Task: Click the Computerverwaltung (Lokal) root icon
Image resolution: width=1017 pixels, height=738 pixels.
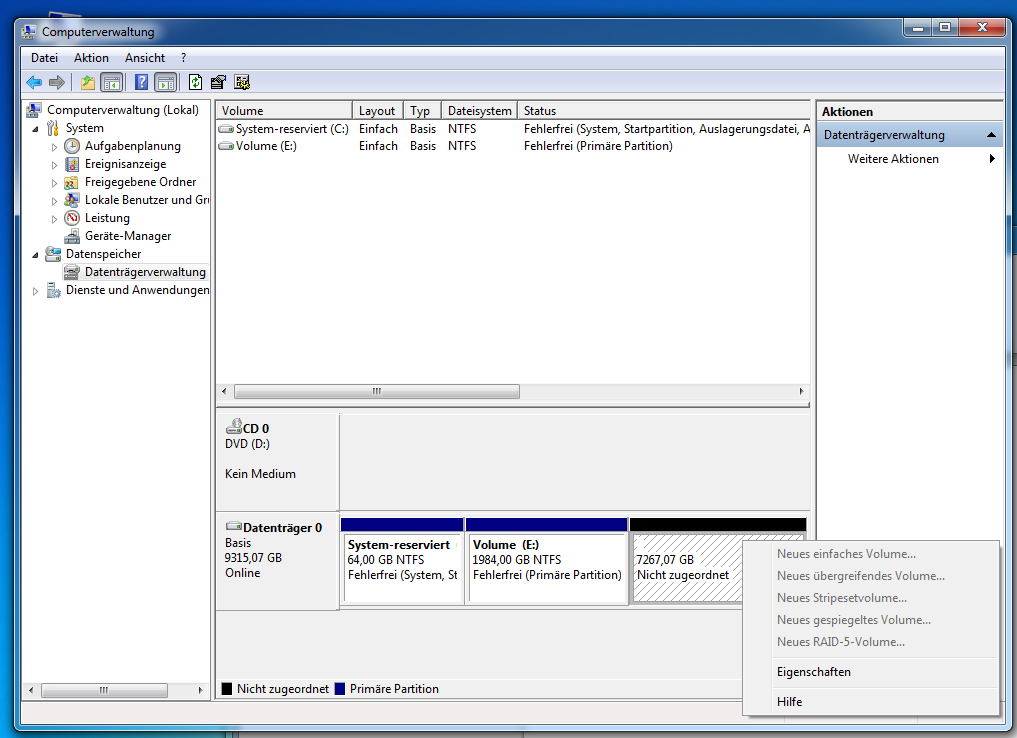Action: point(34,110)
